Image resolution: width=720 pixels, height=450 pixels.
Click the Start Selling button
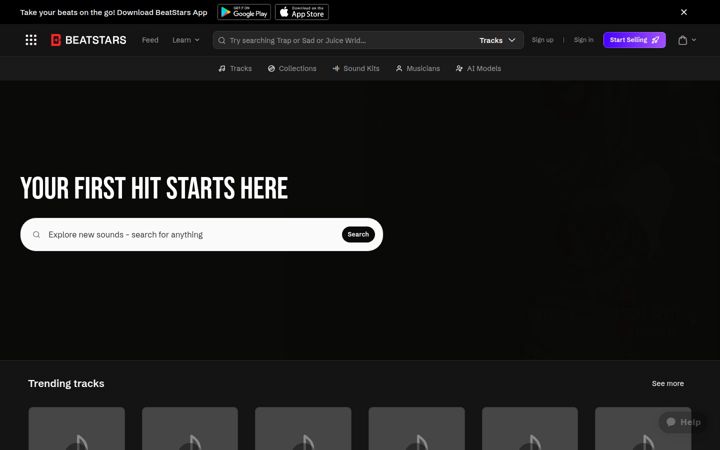tap(634, 40)
